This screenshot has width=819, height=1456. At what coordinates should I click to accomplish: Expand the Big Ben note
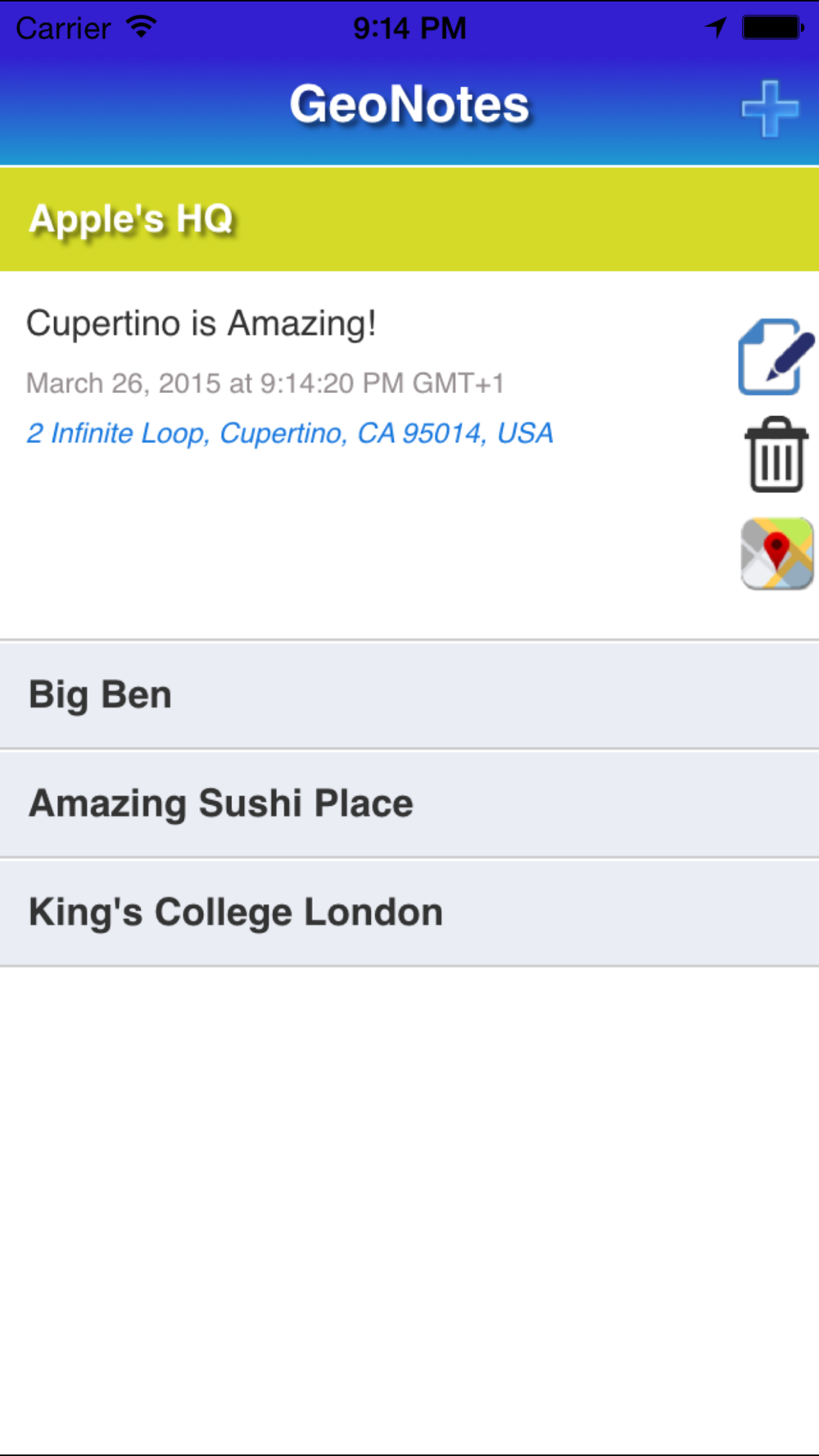pyautogui.click(x=409, y=695)
